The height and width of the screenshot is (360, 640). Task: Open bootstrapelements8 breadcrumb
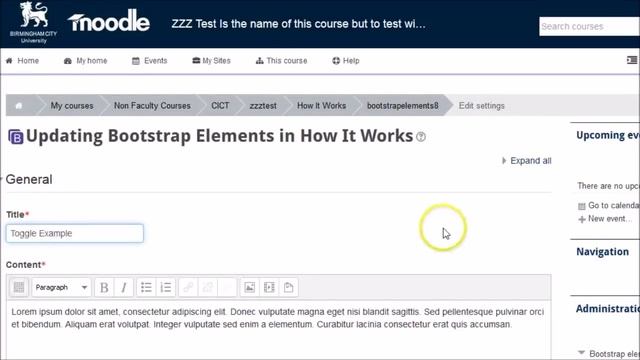click(x=402, y=106)
